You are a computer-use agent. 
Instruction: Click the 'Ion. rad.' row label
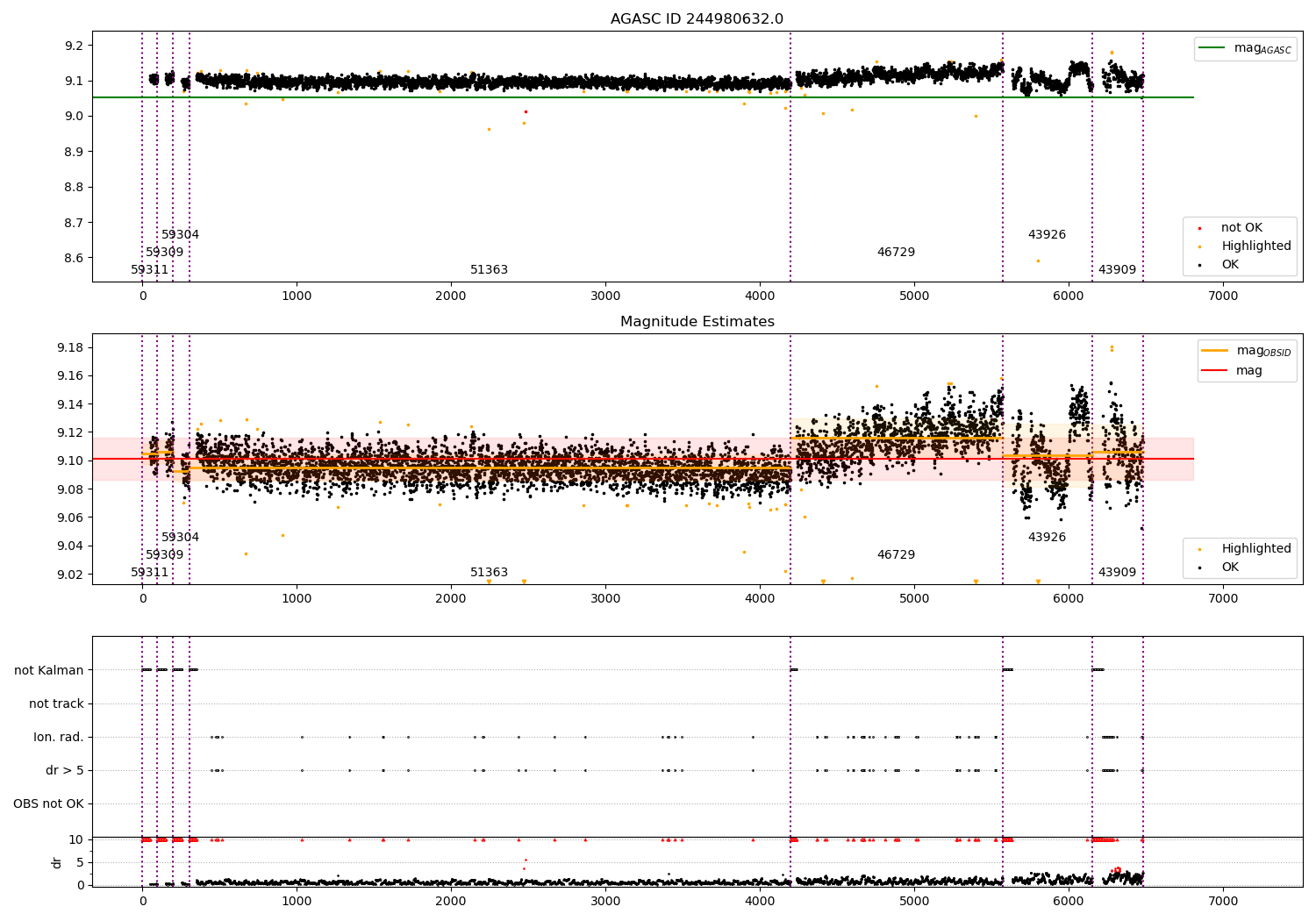click(x=59, y=738)
